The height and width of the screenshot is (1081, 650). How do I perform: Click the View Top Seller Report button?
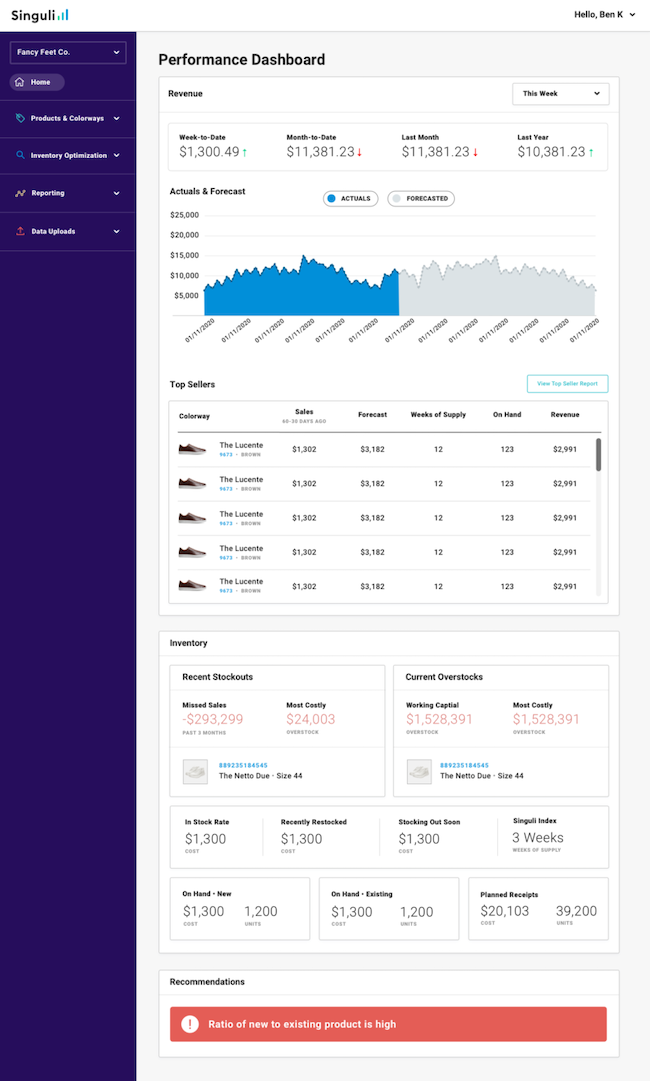pyautogui.click(x=567, y=384)
